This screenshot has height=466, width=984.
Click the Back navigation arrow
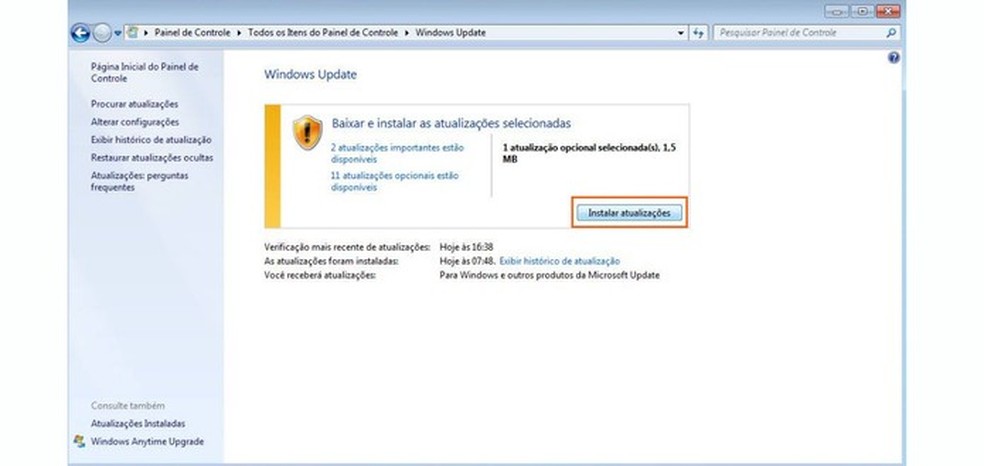click(x=80, y=33)
